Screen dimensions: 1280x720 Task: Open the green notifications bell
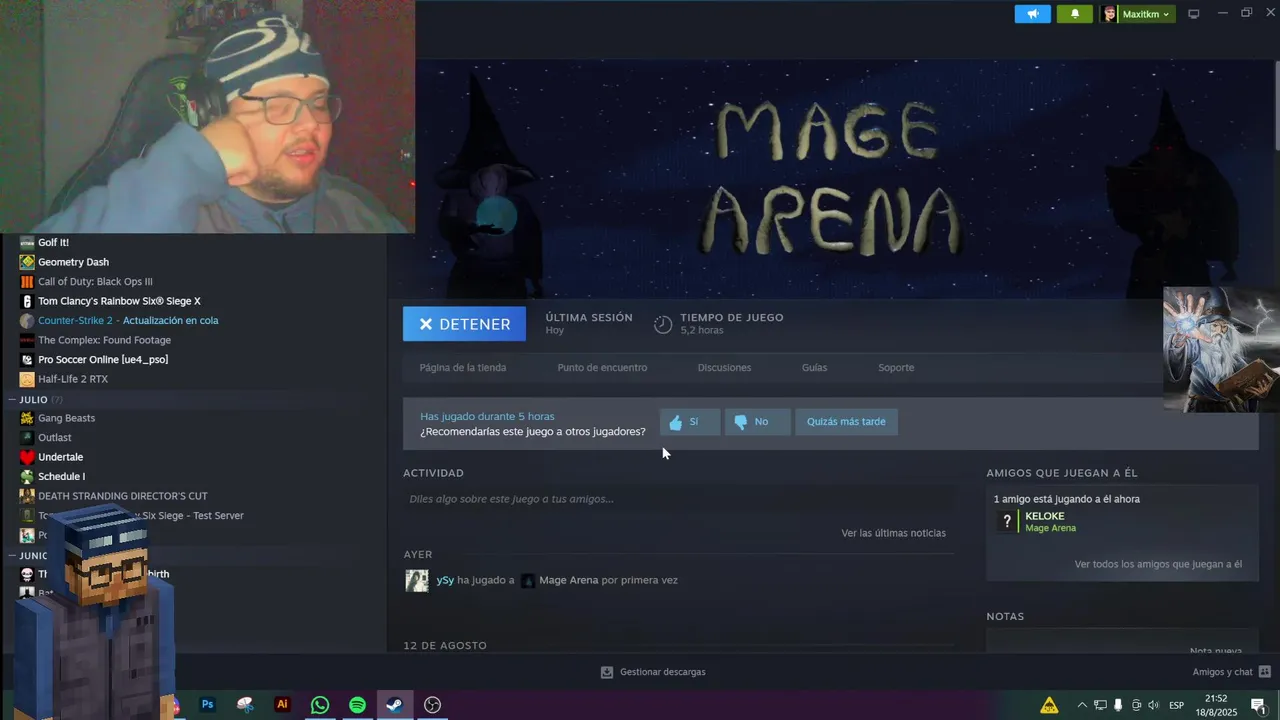click(x=1075, y=14)
